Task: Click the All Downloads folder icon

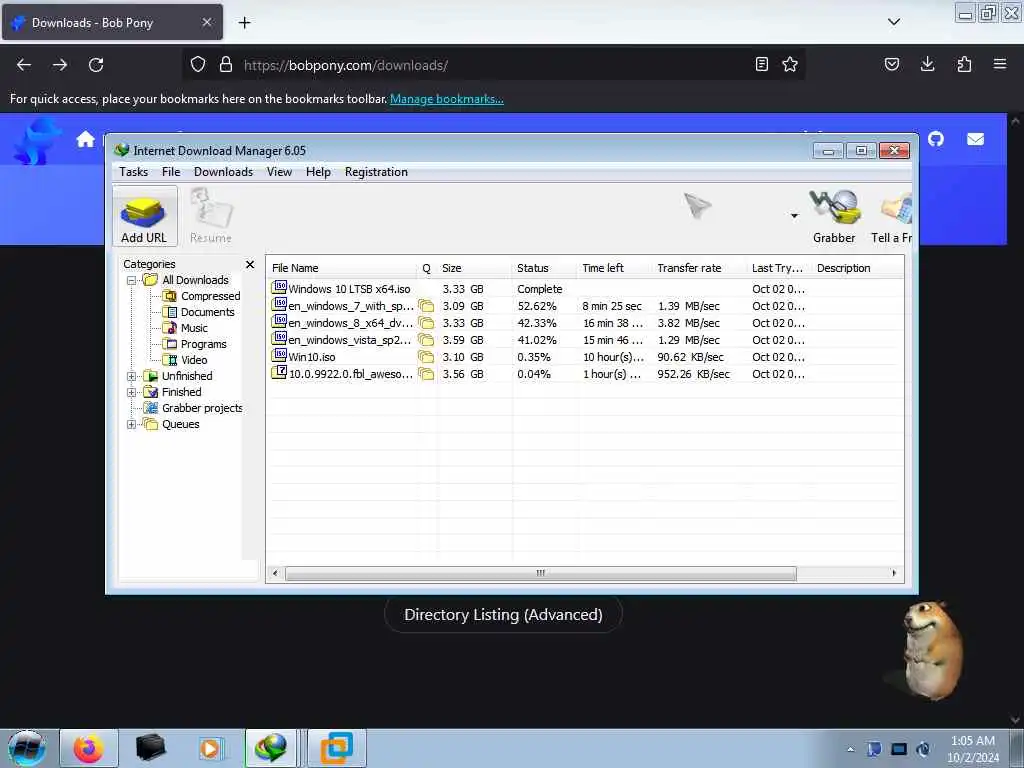Action: pyautogui.click(x=150, y=280)
